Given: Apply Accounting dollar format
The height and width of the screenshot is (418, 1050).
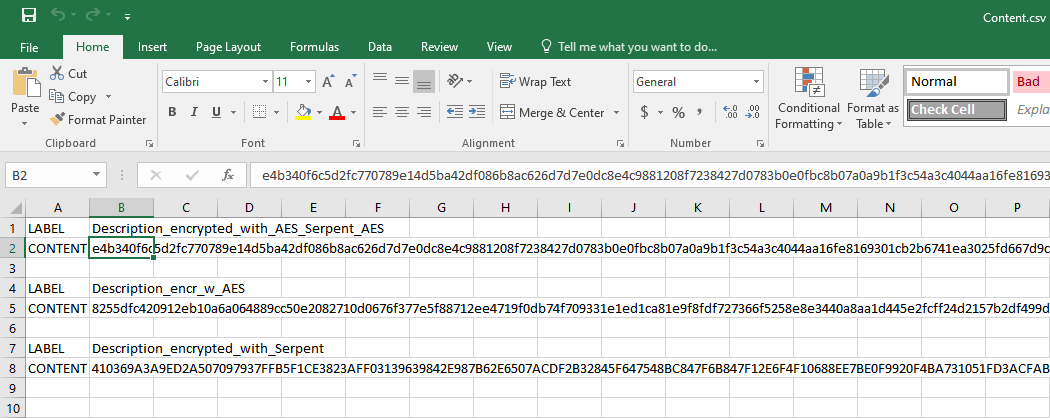Looking at the screenshot, I should click(644, 112).
